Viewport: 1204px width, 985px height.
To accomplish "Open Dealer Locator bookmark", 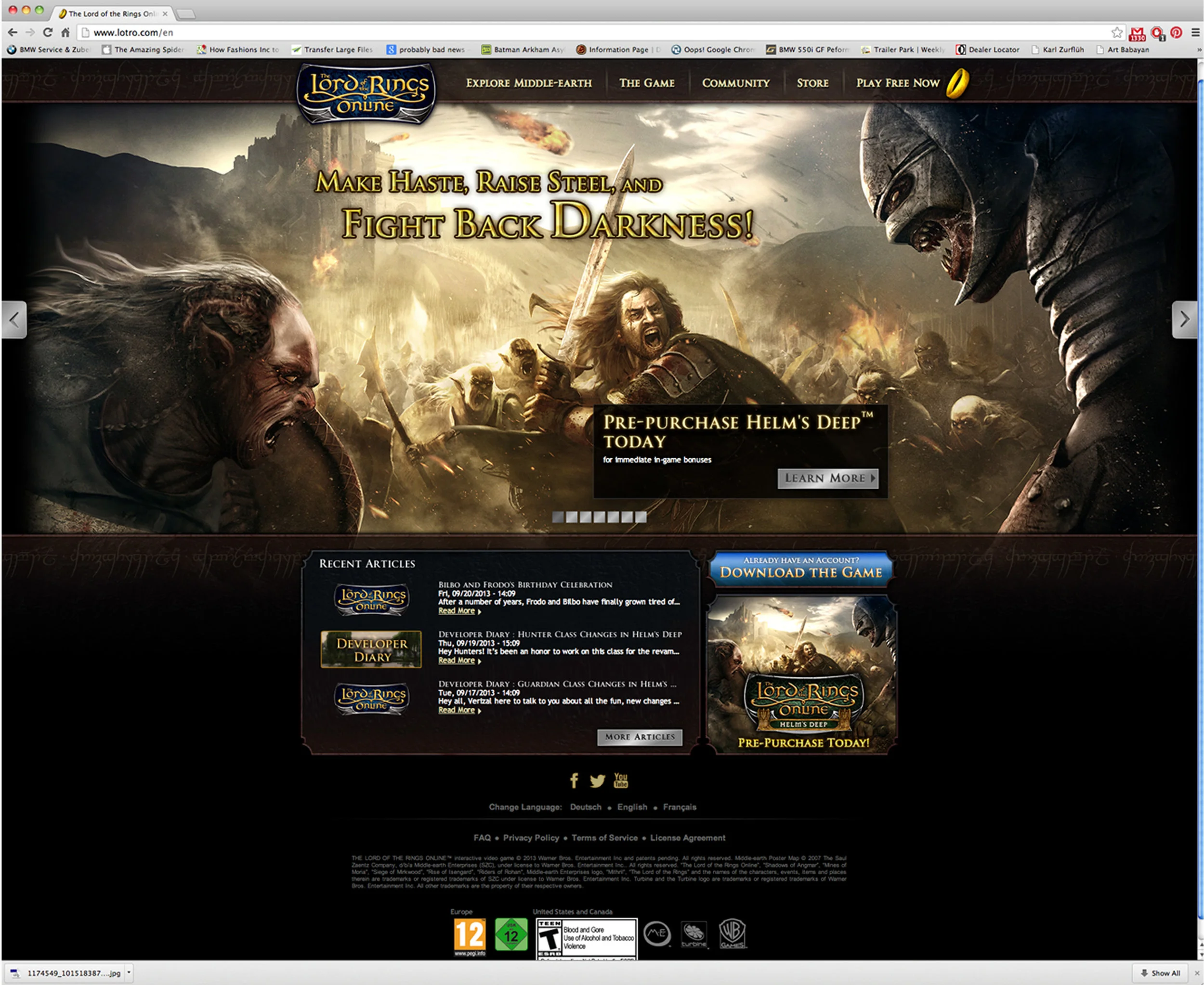I will (x=987, y=50).
